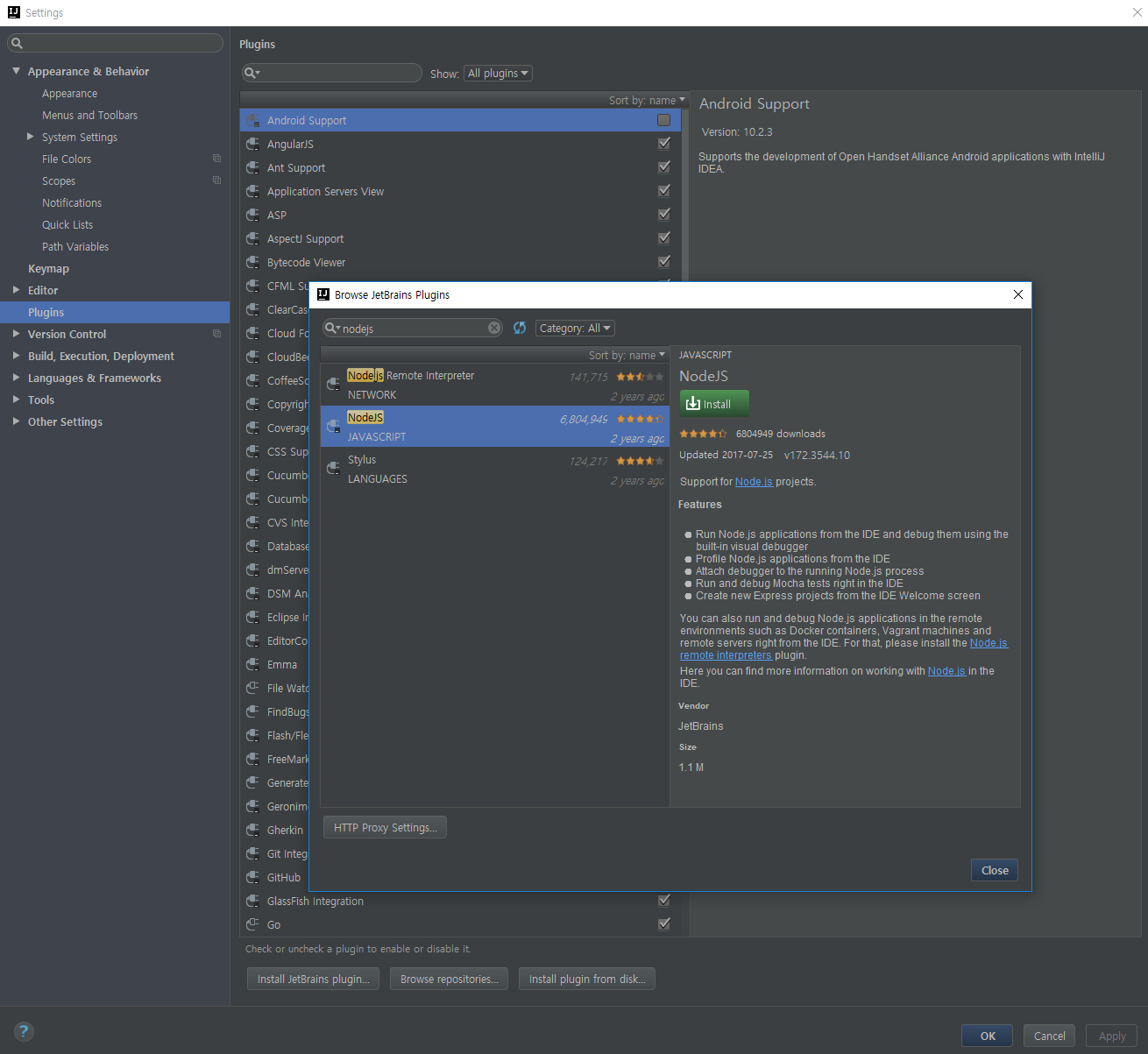Click Browse repositories button
The image size is (1148, 1054).
(x=450, y=979)
